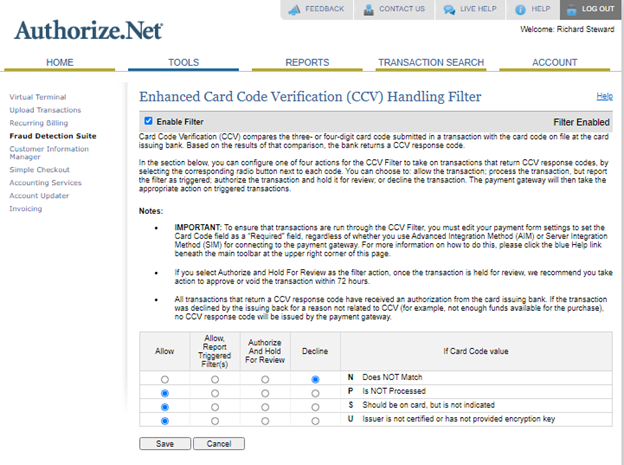Image resolution: width=624 pixels, height=465 pixels.
Task: Click the Help link beside page title
Action: 604,96
